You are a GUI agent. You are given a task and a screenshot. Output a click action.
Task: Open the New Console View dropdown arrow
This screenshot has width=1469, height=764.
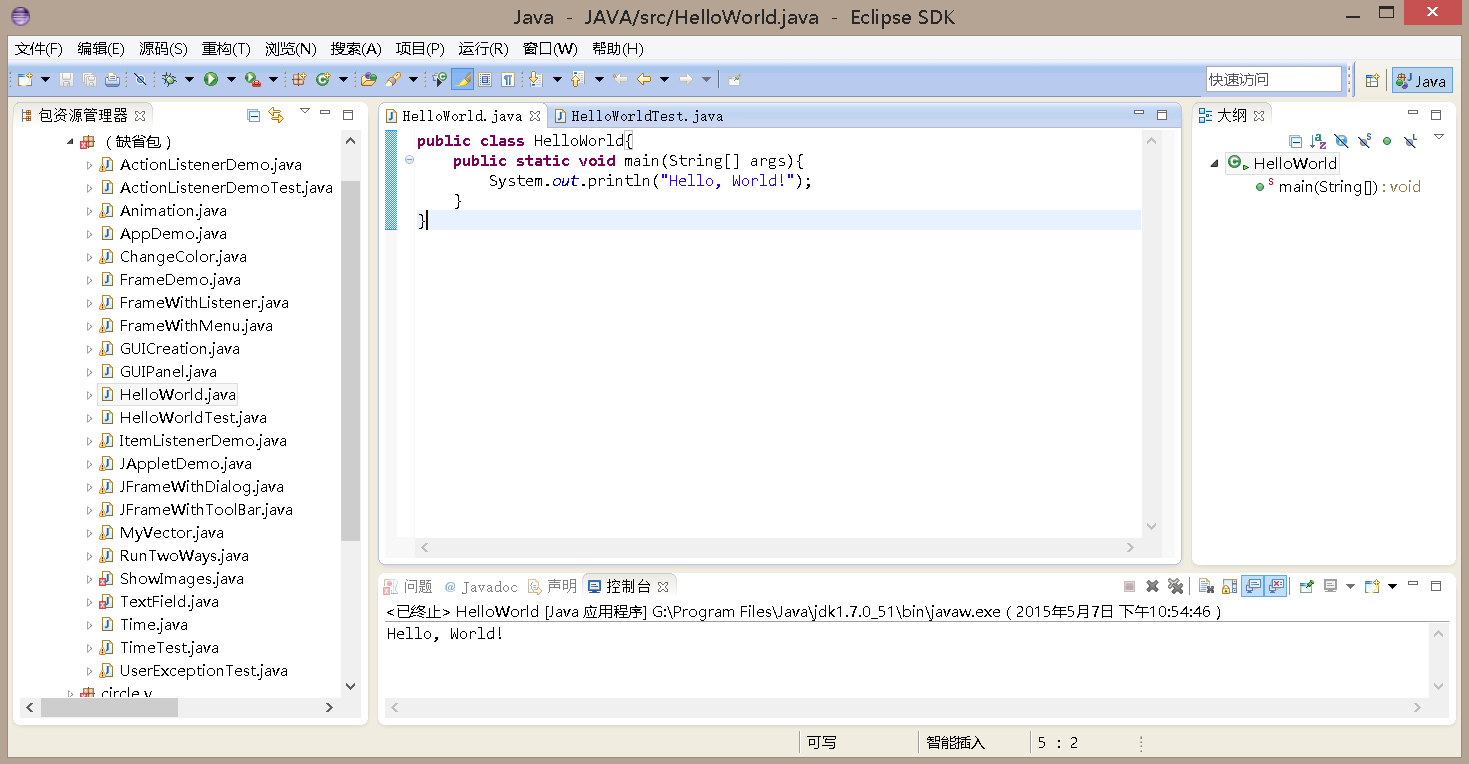click(x=1392, y=586)
